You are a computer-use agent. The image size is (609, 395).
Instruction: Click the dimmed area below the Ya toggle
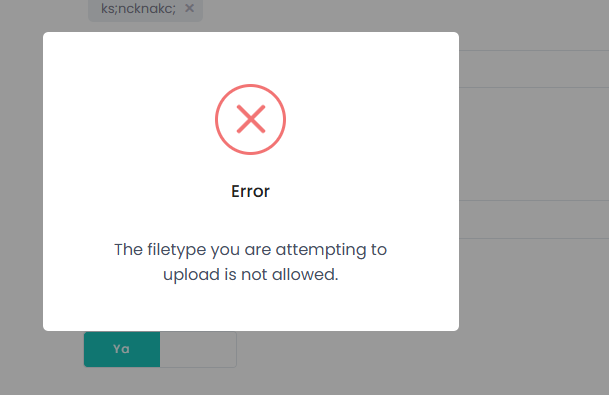160,381
